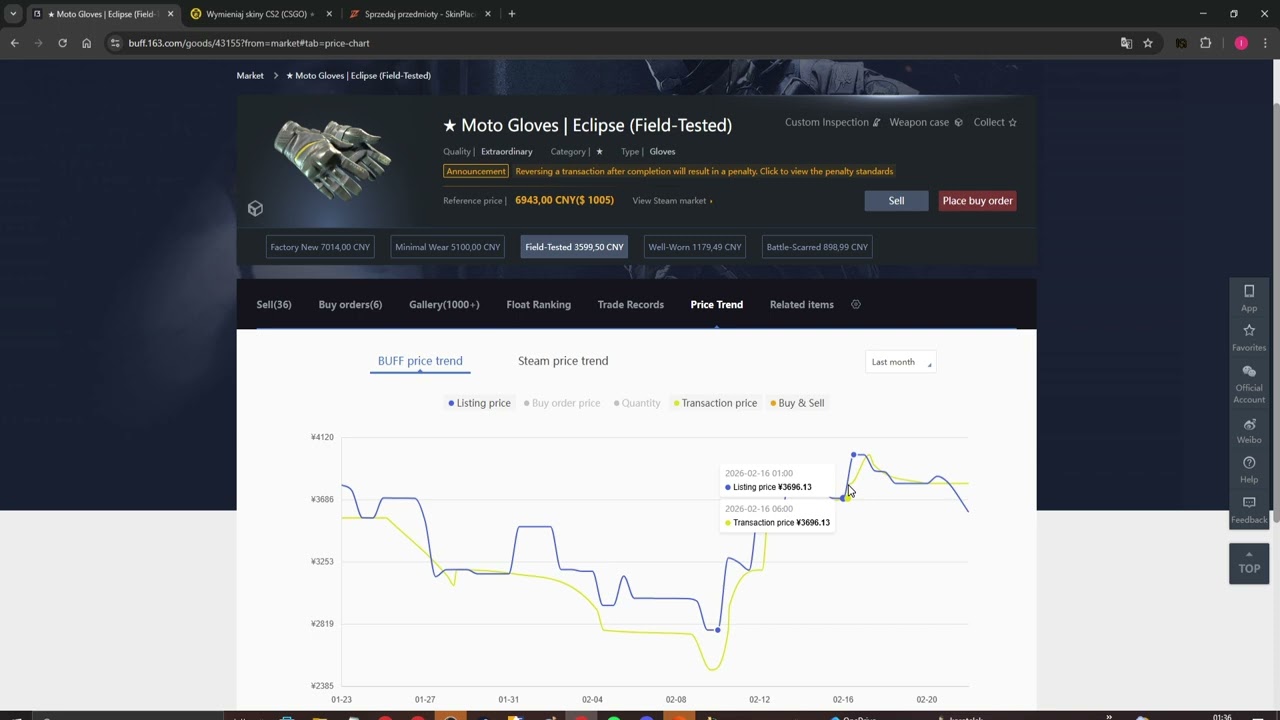Select the BUFF price trend tab
This screenshot has width=1280, height=720.
[x=420, y=361]
